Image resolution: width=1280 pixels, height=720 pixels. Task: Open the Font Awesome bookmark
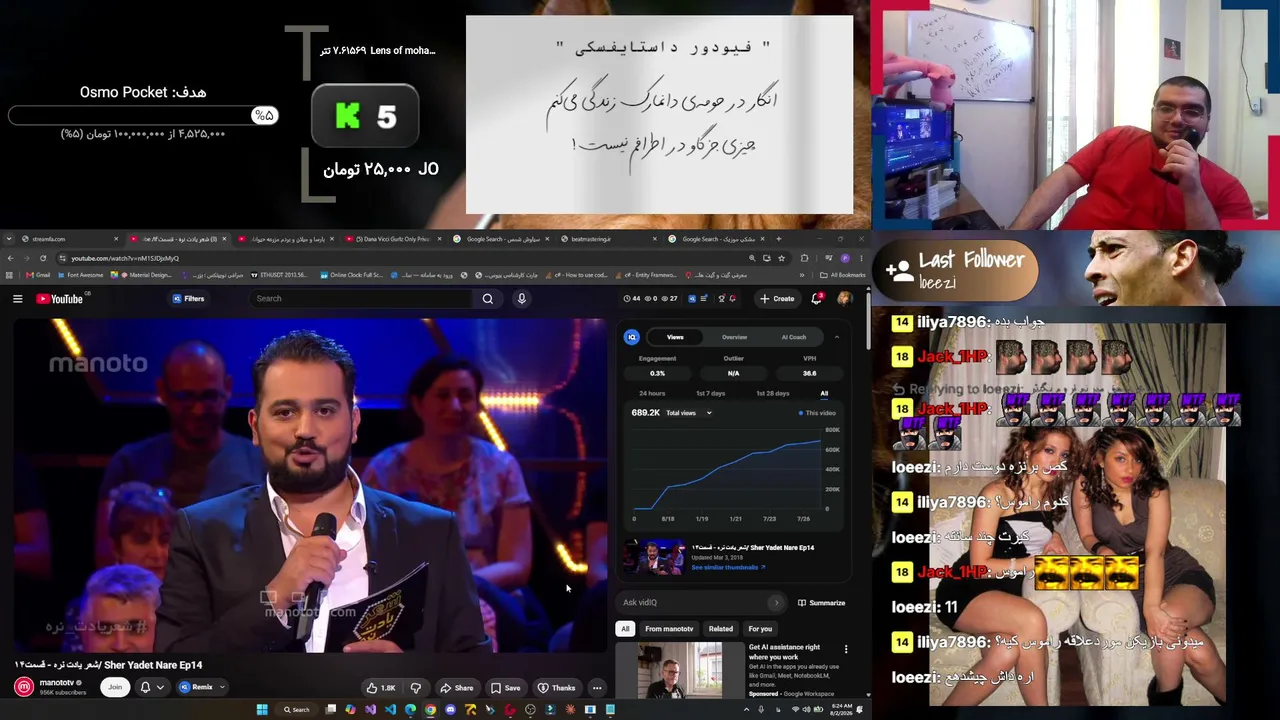click(x=80, y=275)
